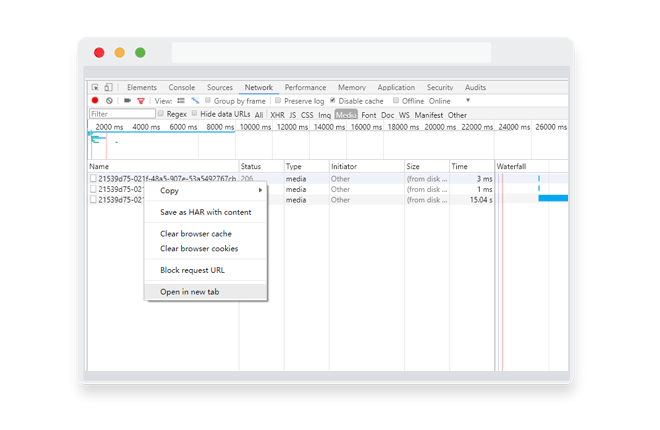Screen dimensions: 660x430
Task: Tick the Offline checkbox
Action: pyautogui.click(x=396, y=101)
